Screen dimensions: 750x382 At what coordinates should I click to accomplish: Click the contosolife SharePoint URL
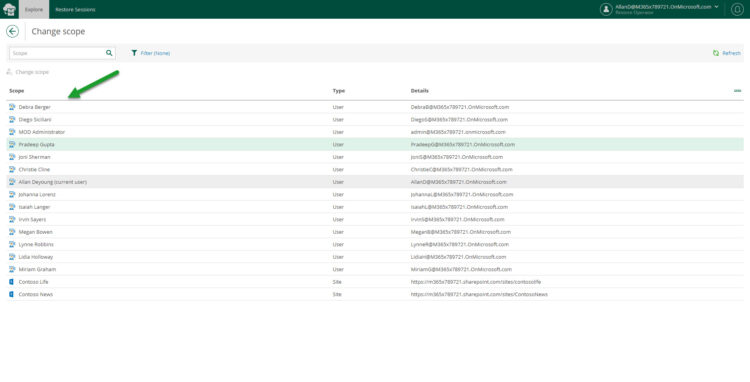(475, 282)
